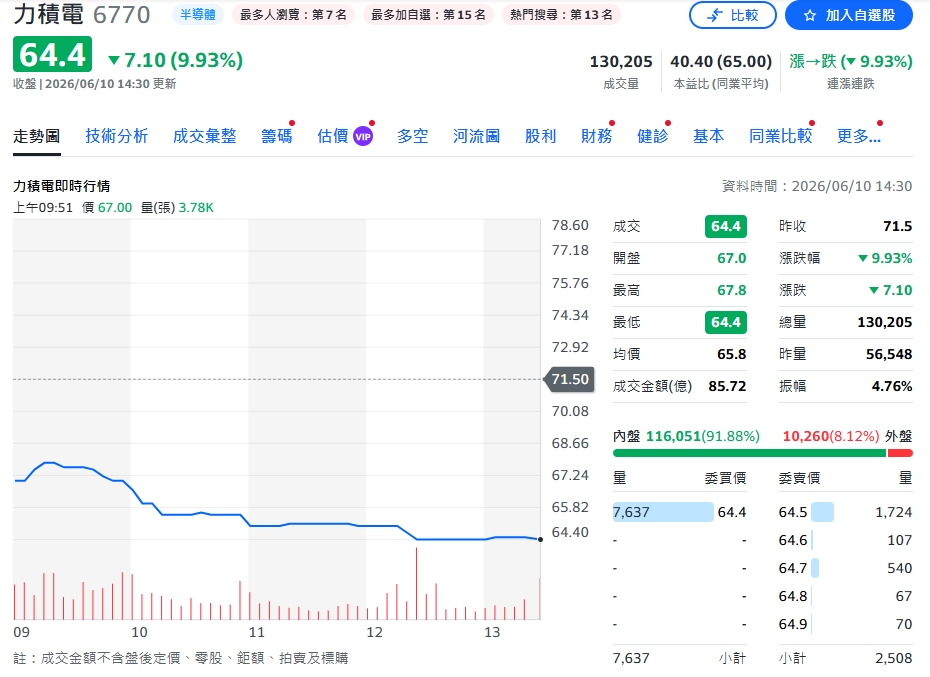Switch to the 河流圖 tab

476,136
